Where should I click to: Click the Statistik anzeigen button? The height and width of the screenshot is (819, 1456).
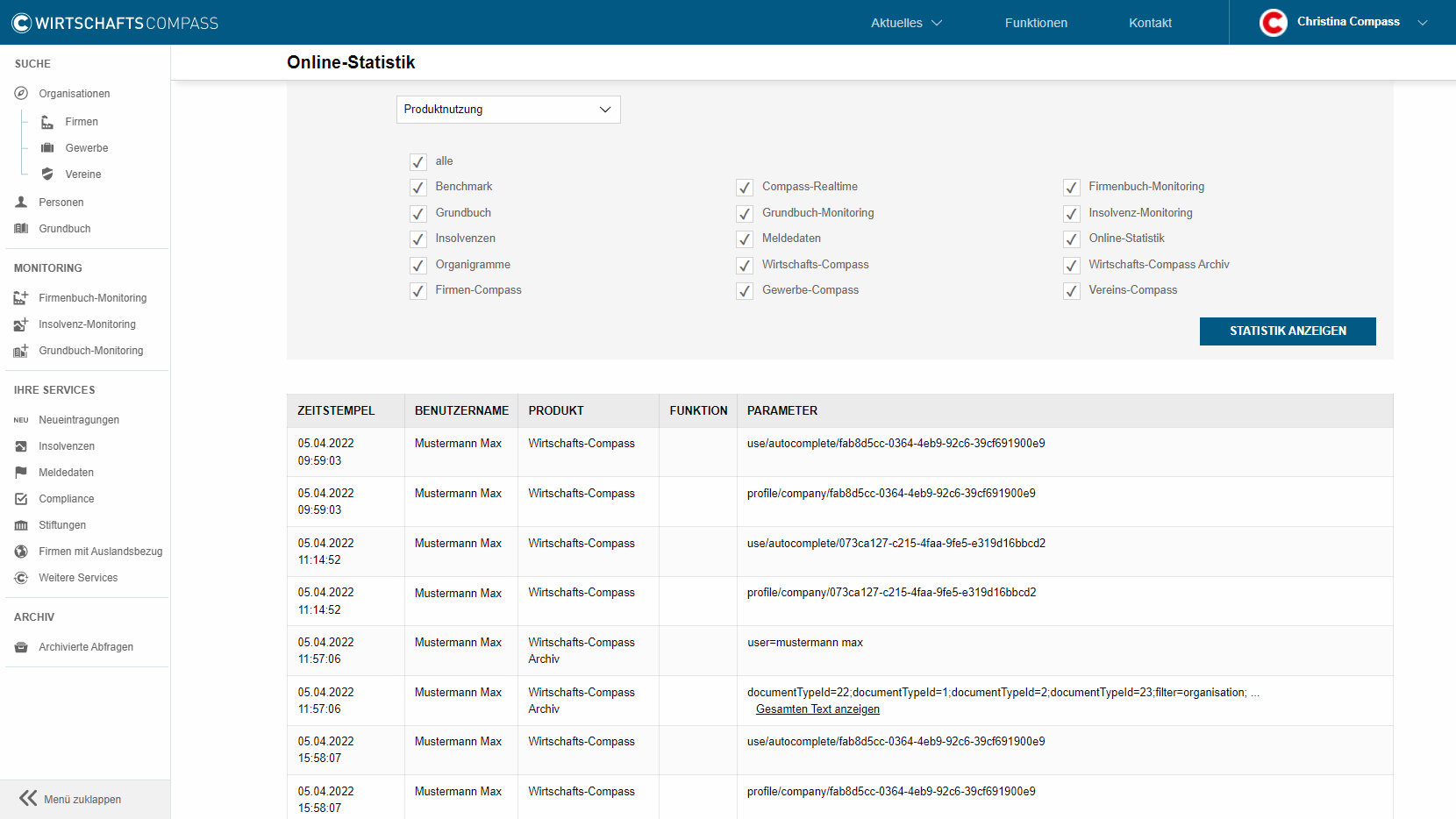tap(1288, 331)
